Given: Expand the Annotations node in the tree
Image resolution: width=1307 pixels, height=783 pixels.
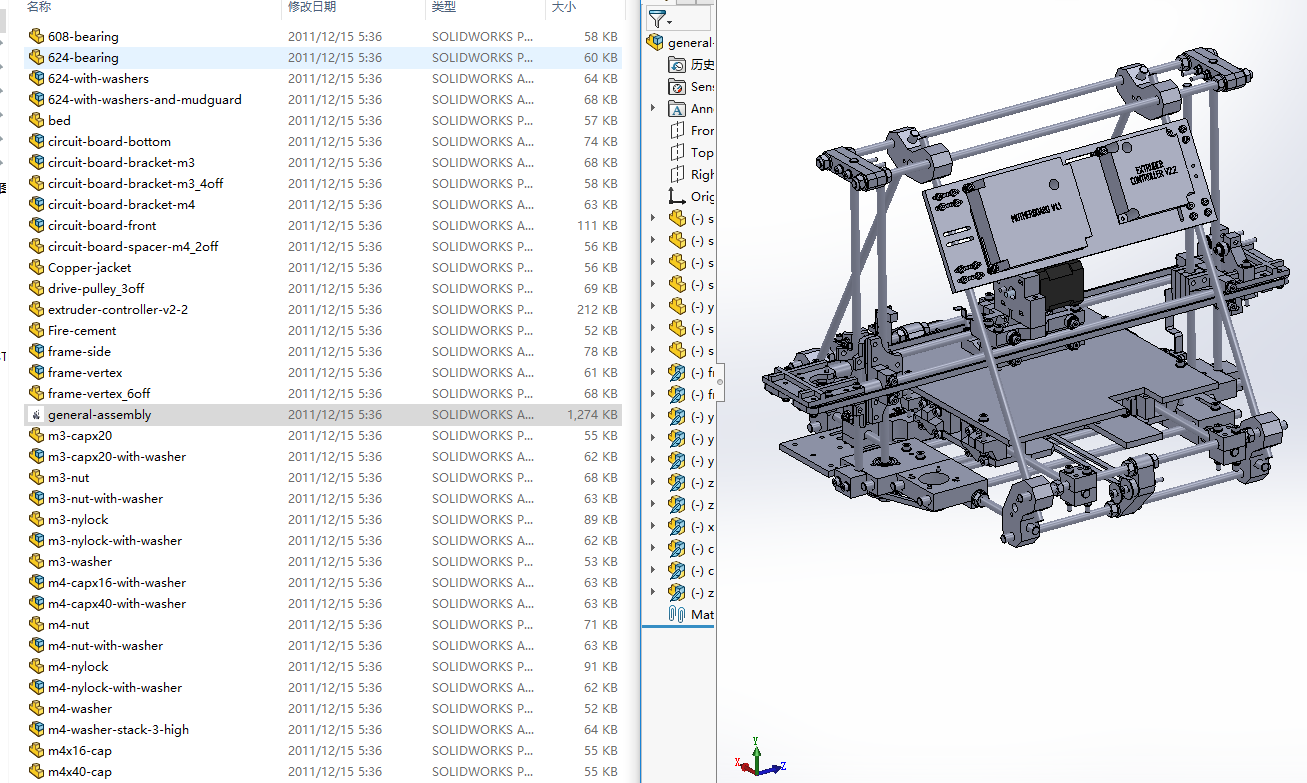Looking at the screenshot, I should (654, 108).
